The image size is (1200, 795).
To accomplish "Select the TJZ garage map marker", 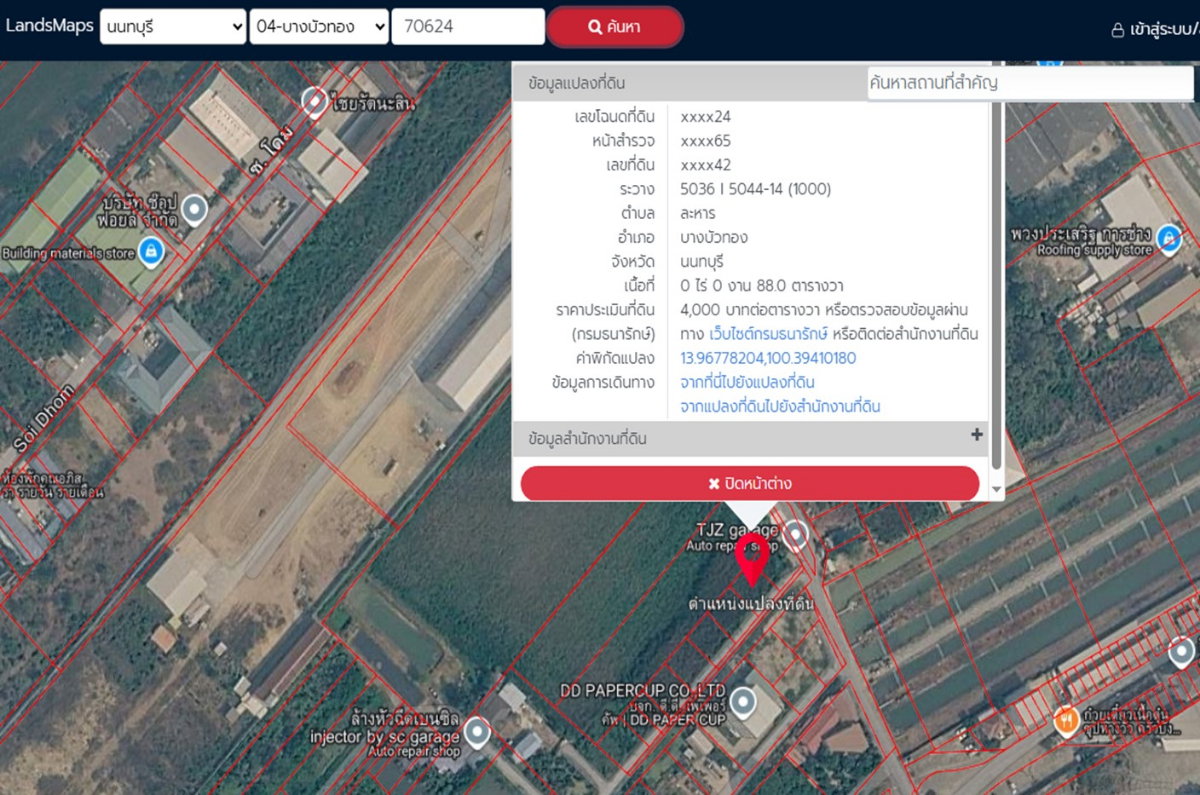I will tap(796, 535).
